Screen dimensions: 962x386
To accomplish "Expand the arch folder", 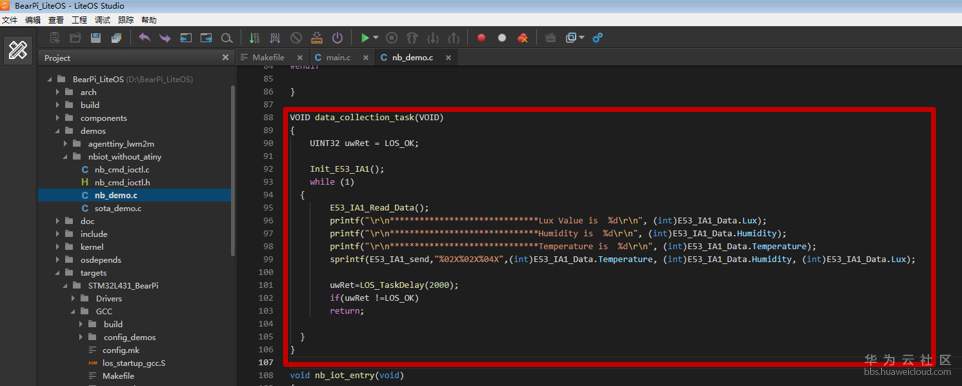I will (x=57, y=92).
